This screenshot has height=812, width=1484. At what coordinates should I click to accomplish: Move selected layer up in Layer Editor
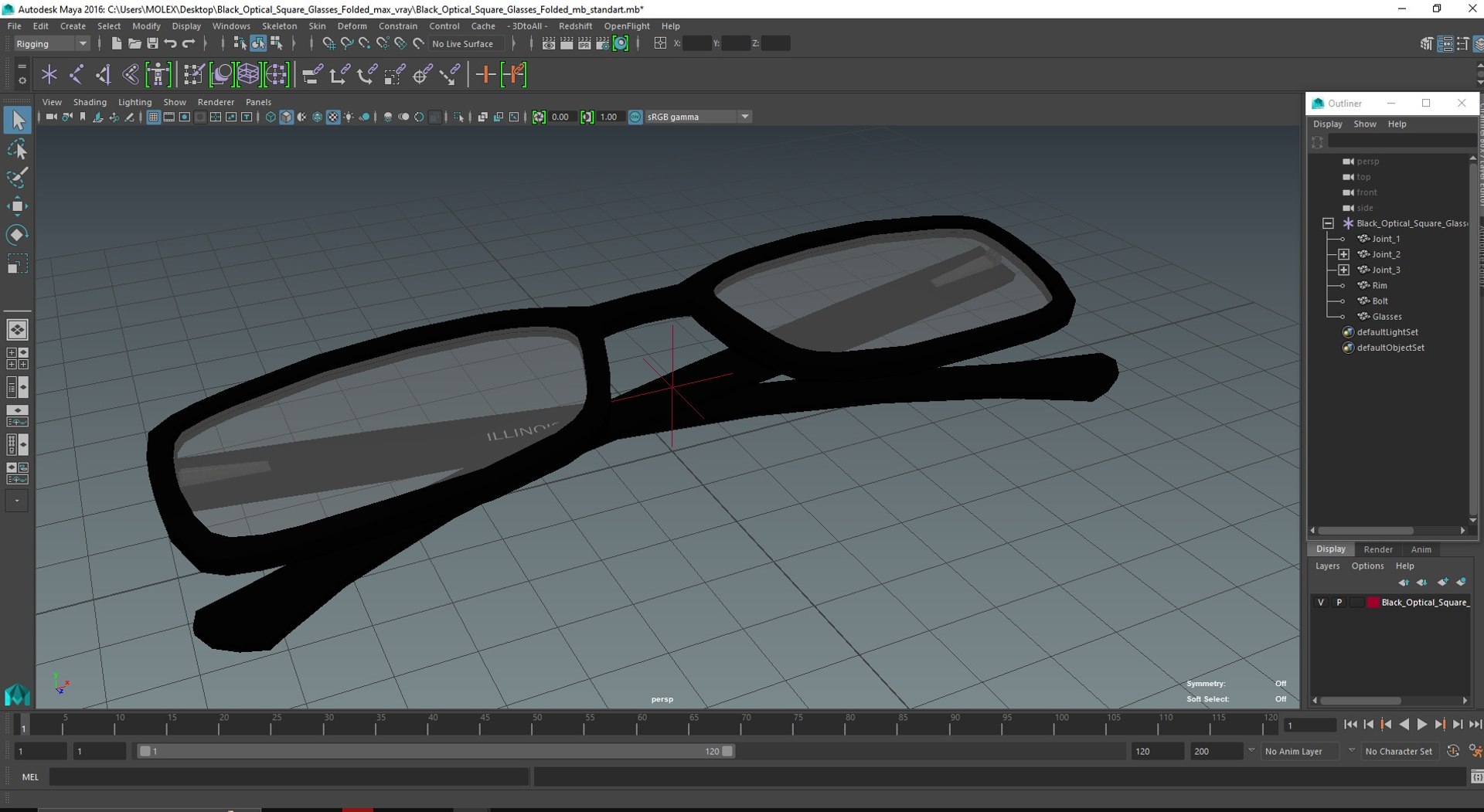point(1404,583)
